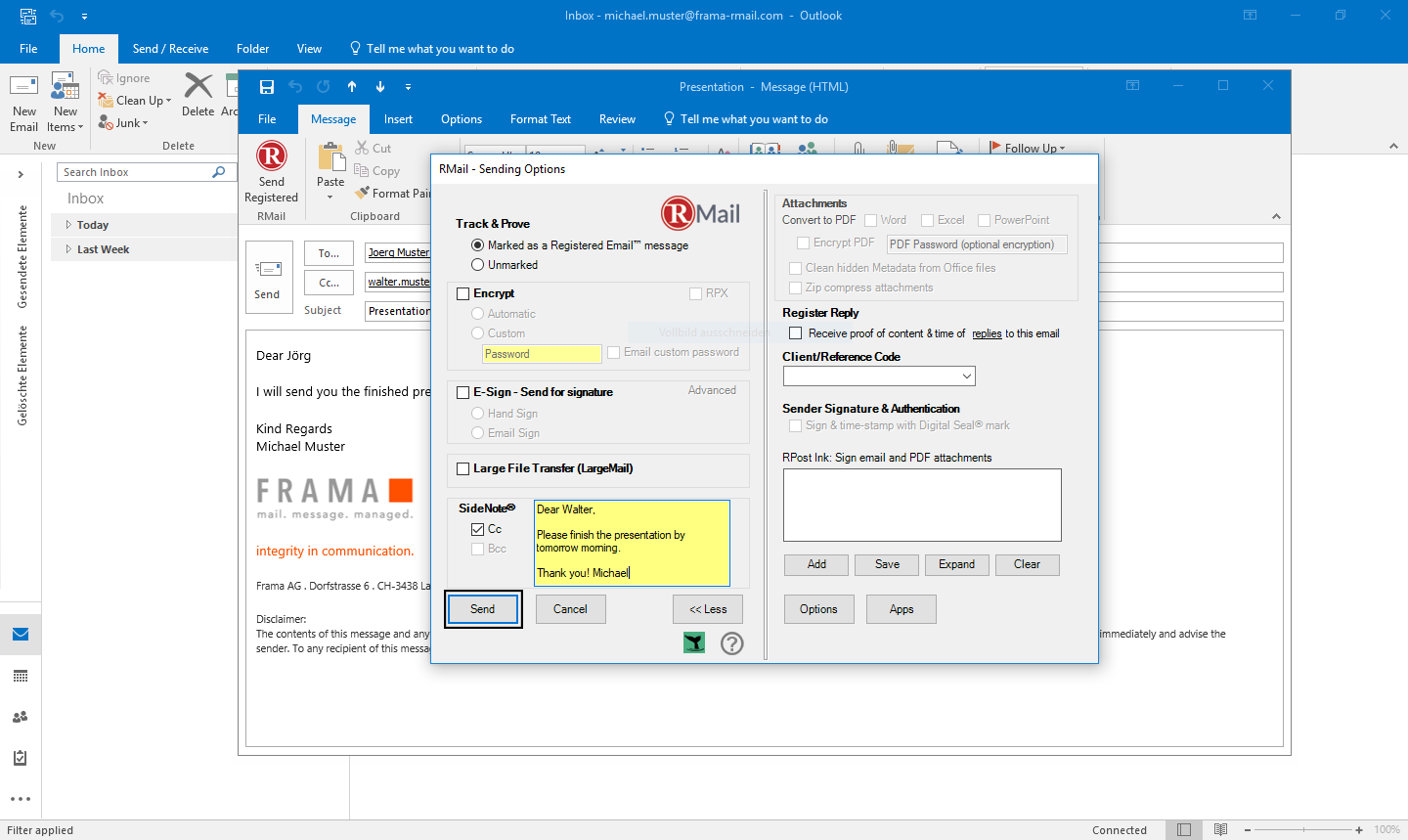Click the Send button in RMail dialog

pos(483,609)
